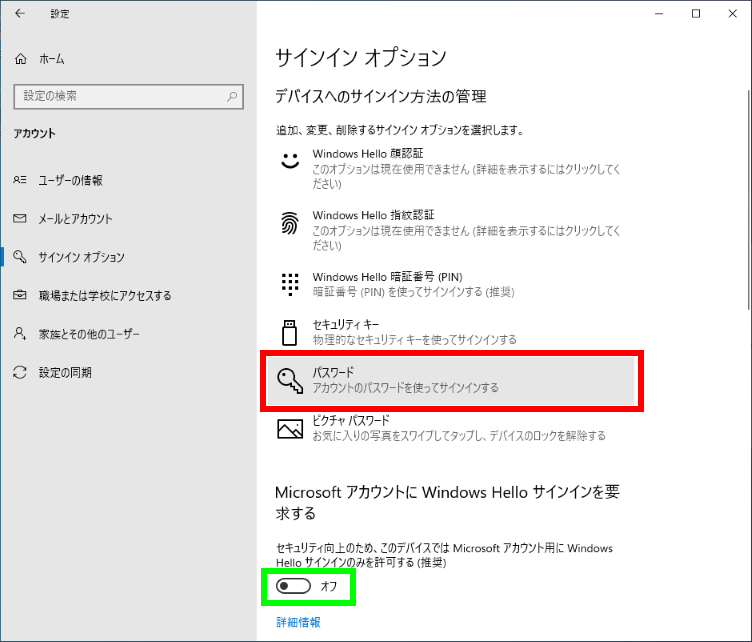This screenshot has width=752, height=642.
Task: Click the アカウント section heading
Action: (x=35, y=133)
